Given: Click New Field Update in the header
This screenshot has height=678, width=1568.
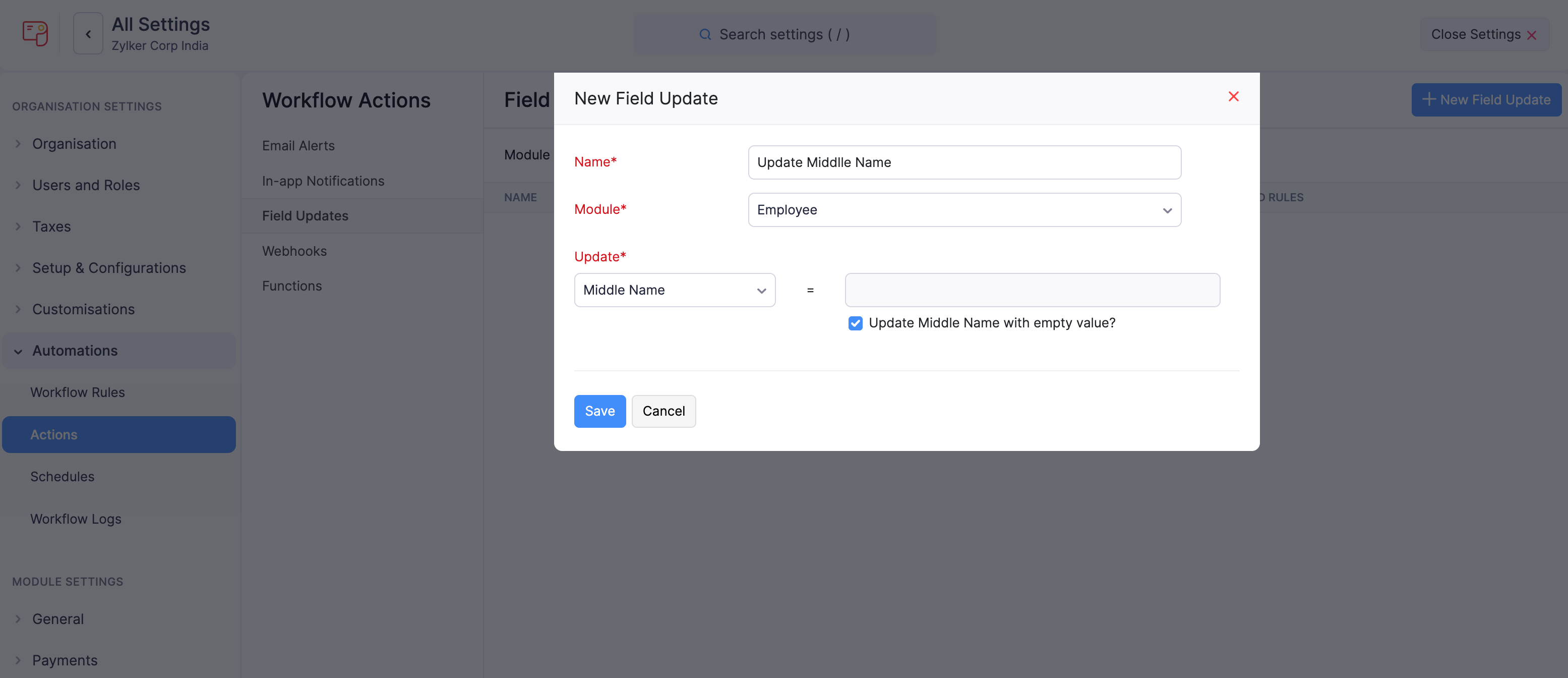Looking at the screenshot, I should (1486, 100).
